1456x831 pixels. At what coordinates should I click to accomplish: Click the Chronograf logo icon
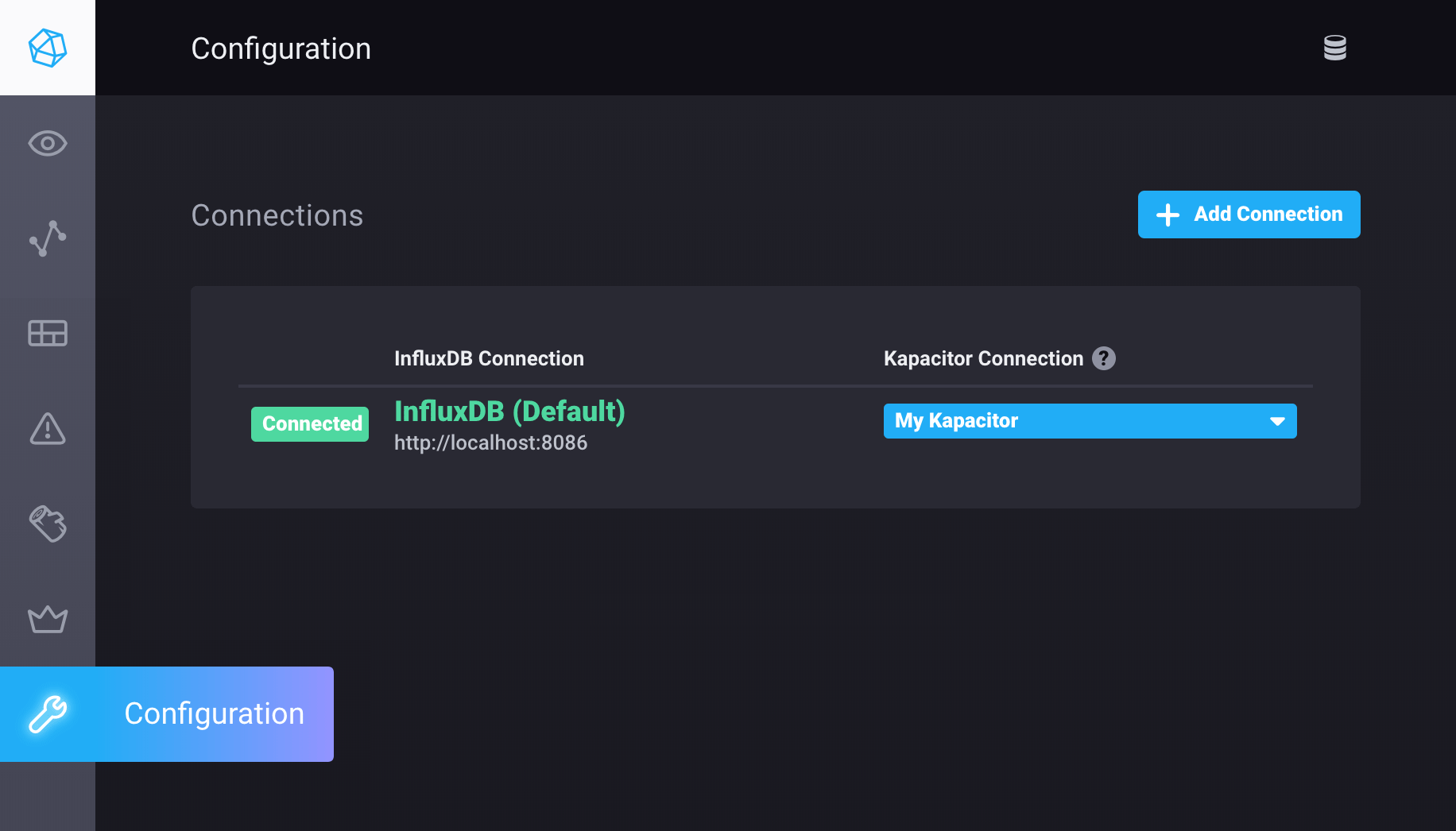click(x=47, y=48)
